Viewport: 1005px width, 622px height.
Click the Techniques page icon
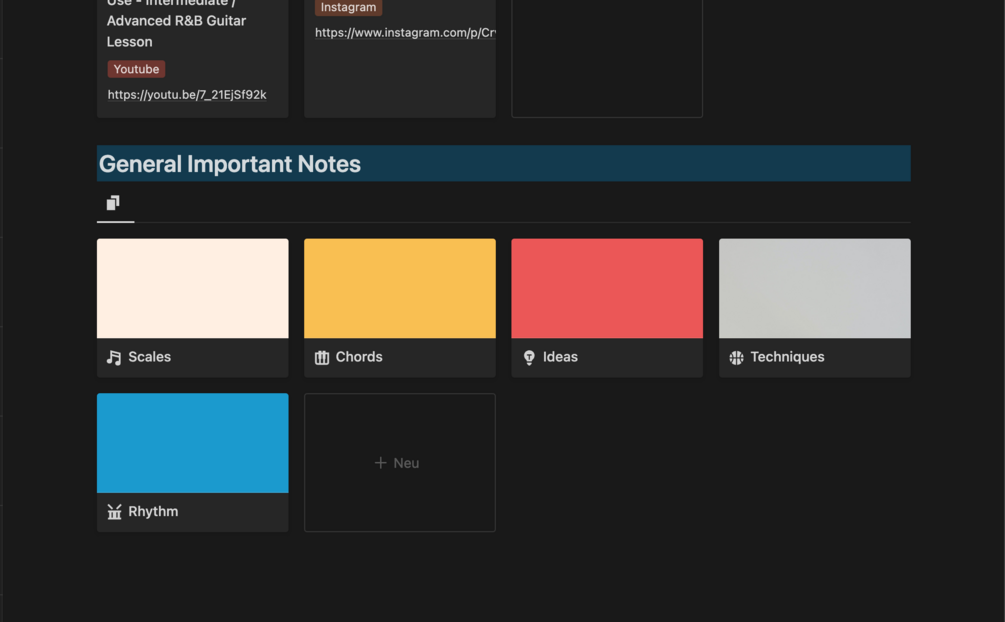[737, 357]
